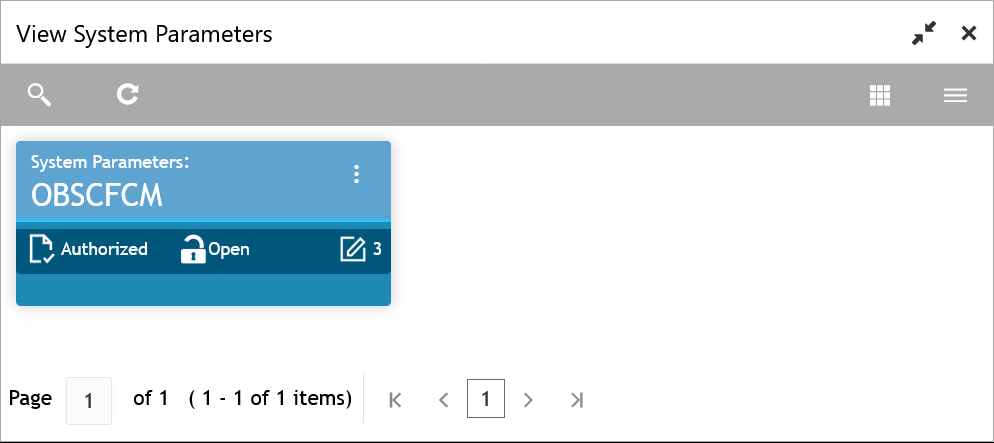Switch to tile grid view

880,95
